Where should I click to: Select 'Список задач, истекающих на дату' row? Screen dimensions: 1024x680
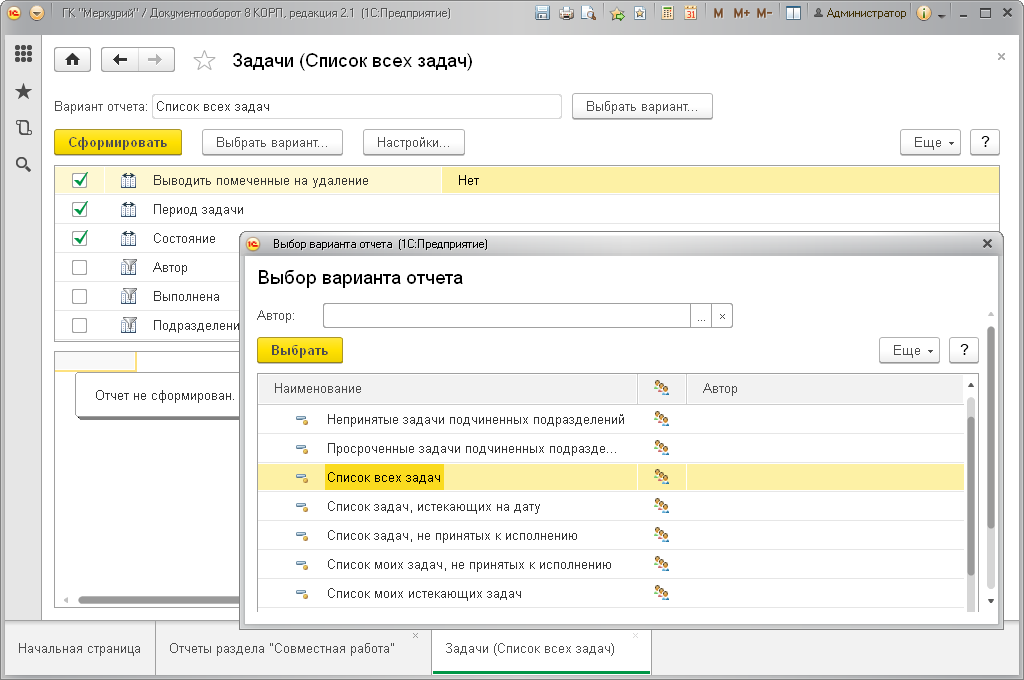611,506
